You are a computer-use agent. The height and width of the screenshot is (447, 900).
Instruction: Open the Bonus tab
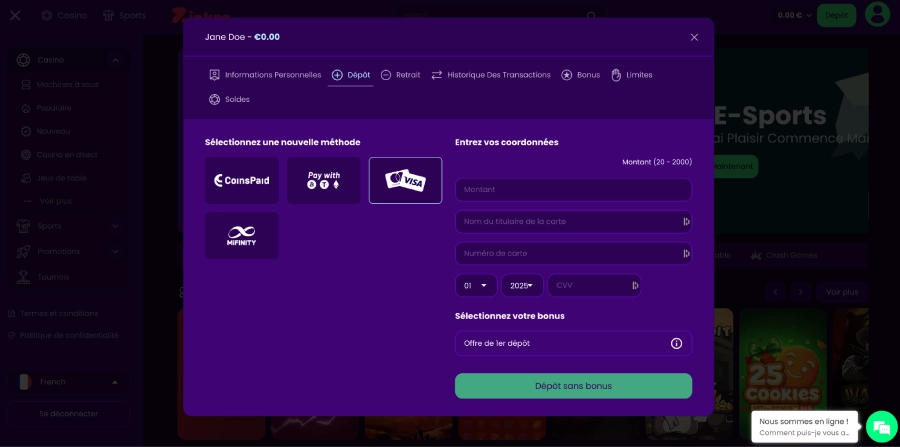pos(580,75)
